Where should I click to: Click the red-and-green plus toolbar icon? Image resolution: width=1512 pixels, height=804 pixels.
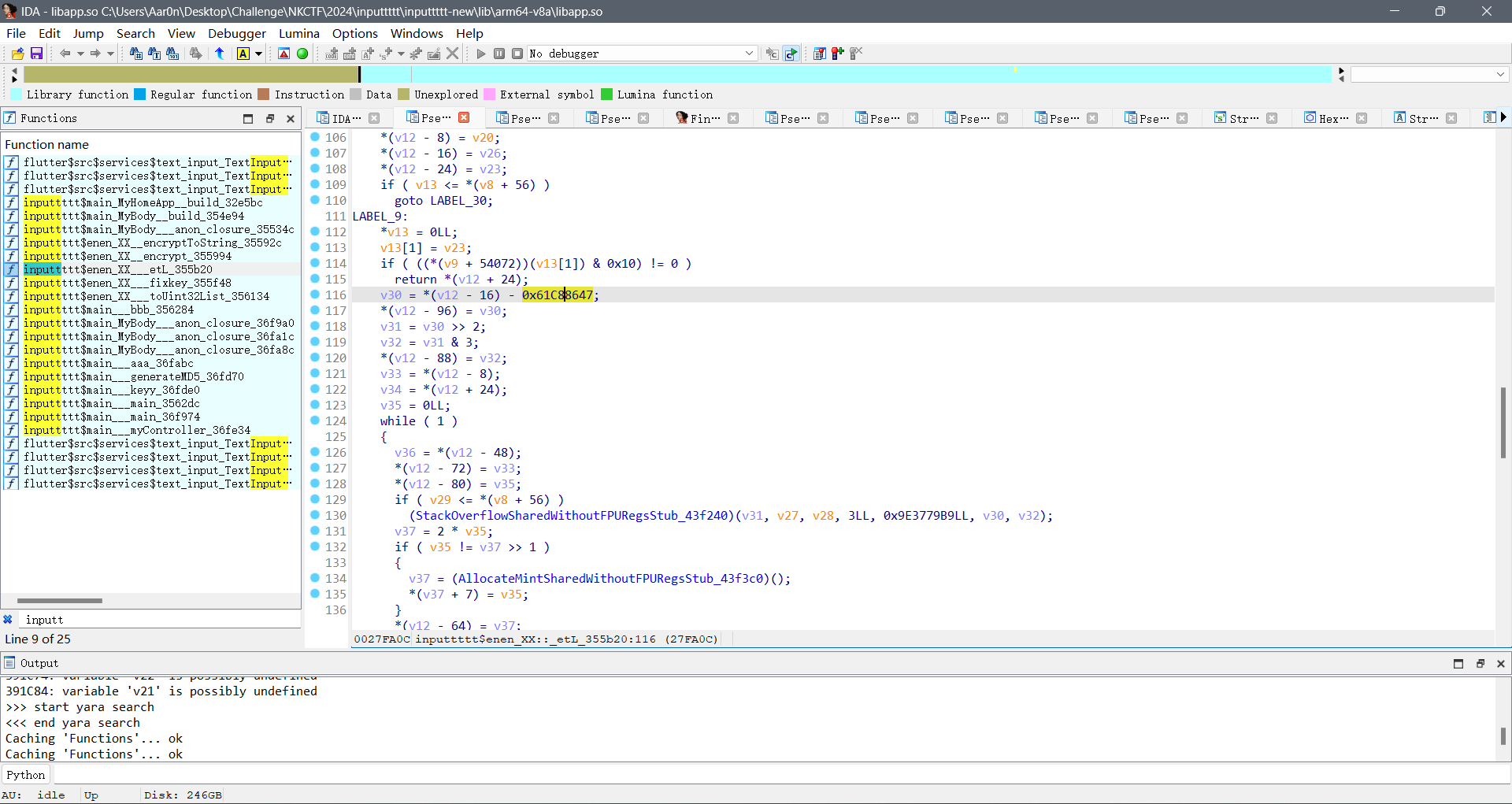click(838, 54)
